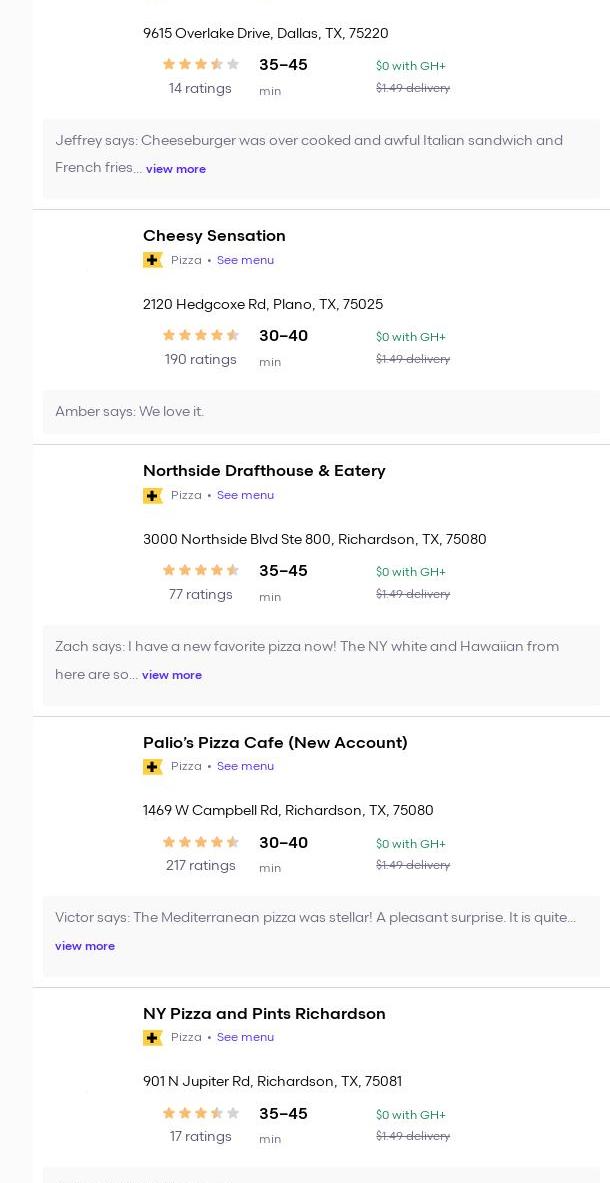Image resolution: width=610 pixels, height=1183 pixels.
Task: Click the 190 ratings count for Cheesy Sensation
Action: click(x=200, y=360)
